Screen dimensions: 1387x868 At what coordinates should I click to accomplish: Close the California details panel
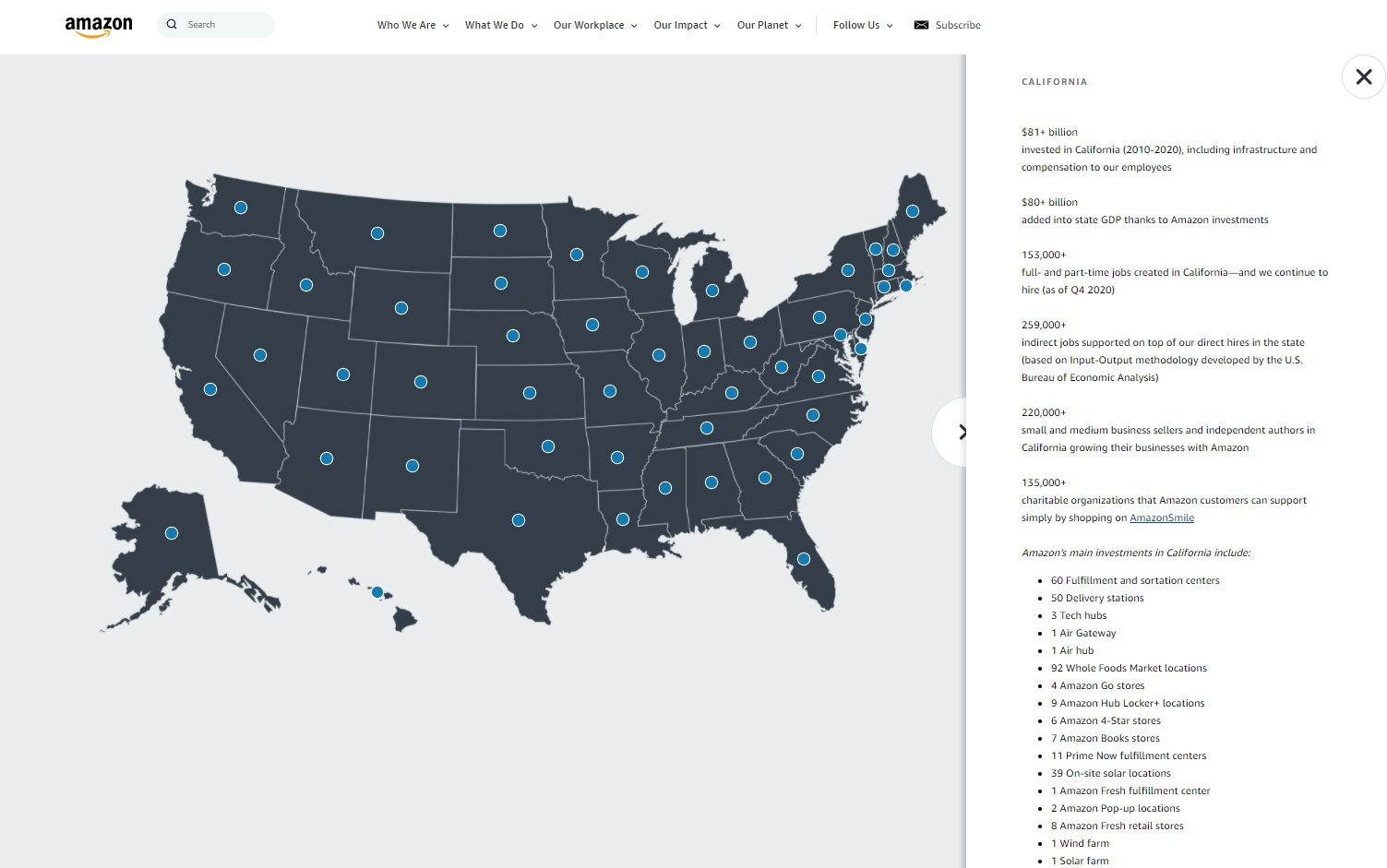click(1364, 77)
